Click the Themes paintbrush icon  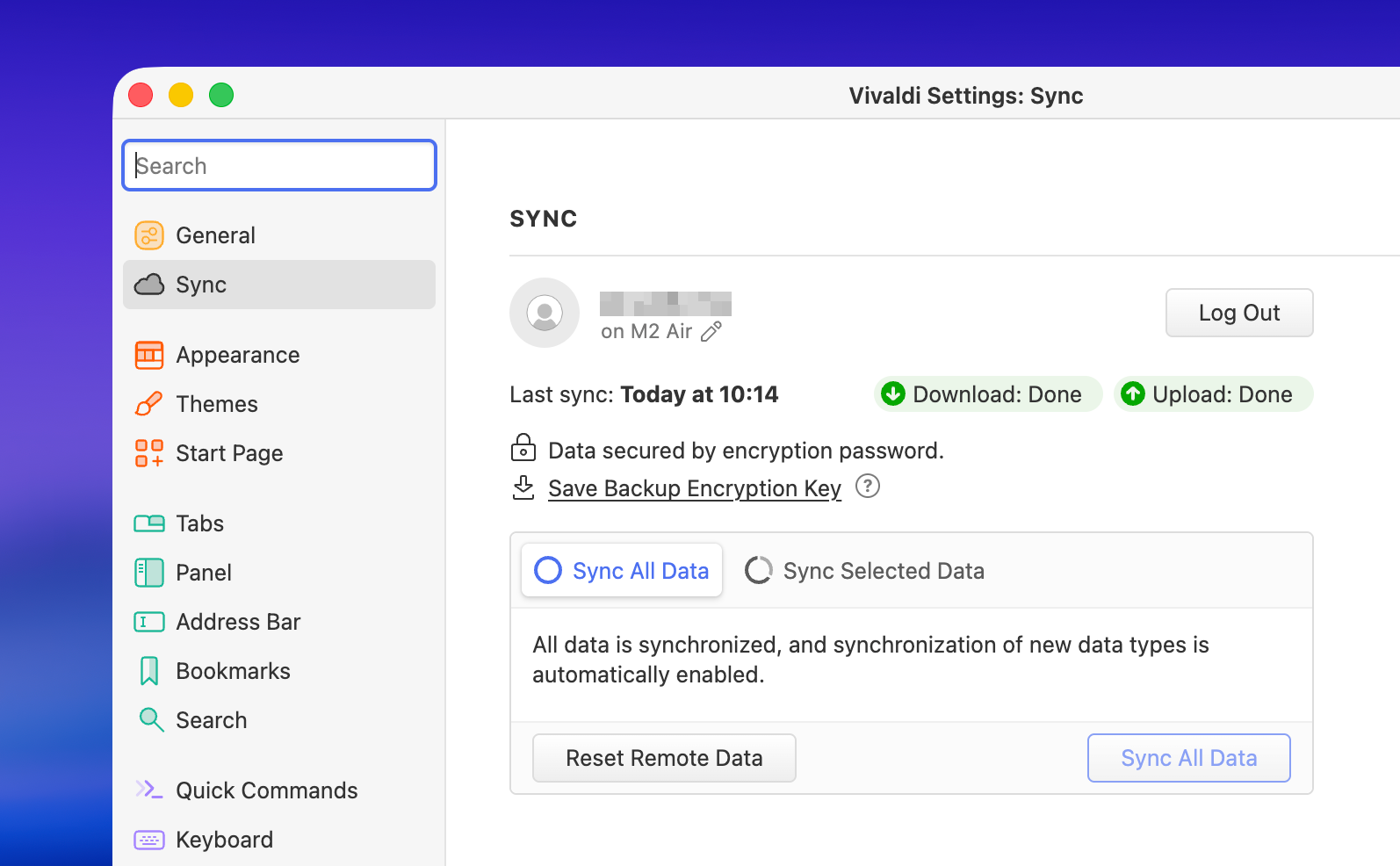click(x=149, y=404)
